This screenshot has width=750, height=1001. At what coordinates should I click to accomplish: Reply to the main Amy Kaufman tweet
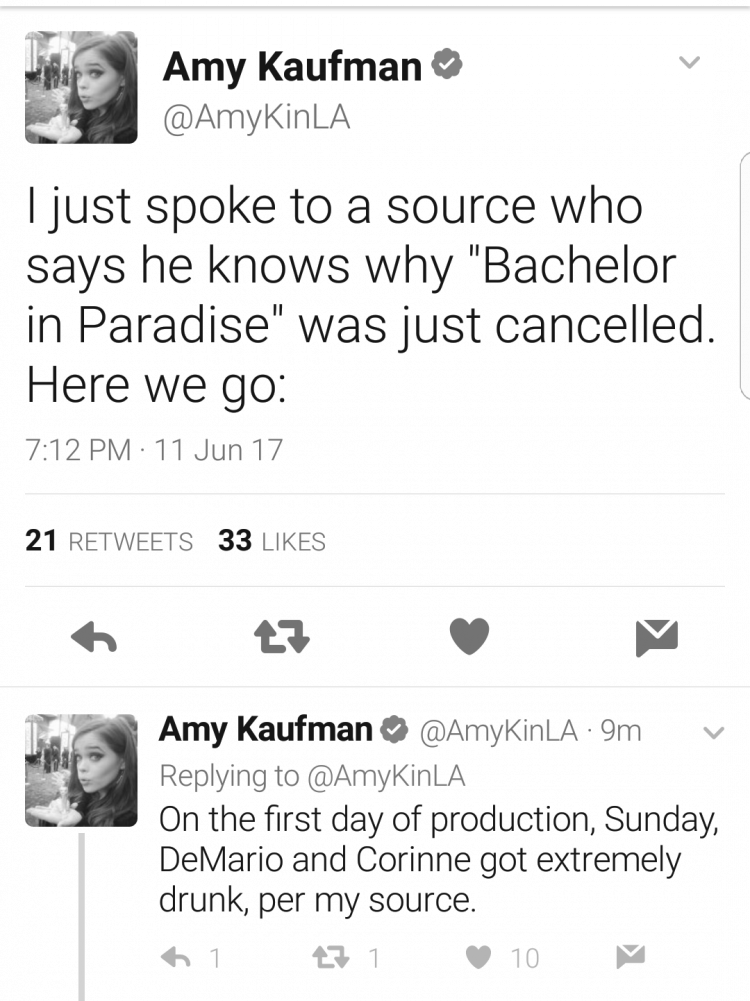94,636
